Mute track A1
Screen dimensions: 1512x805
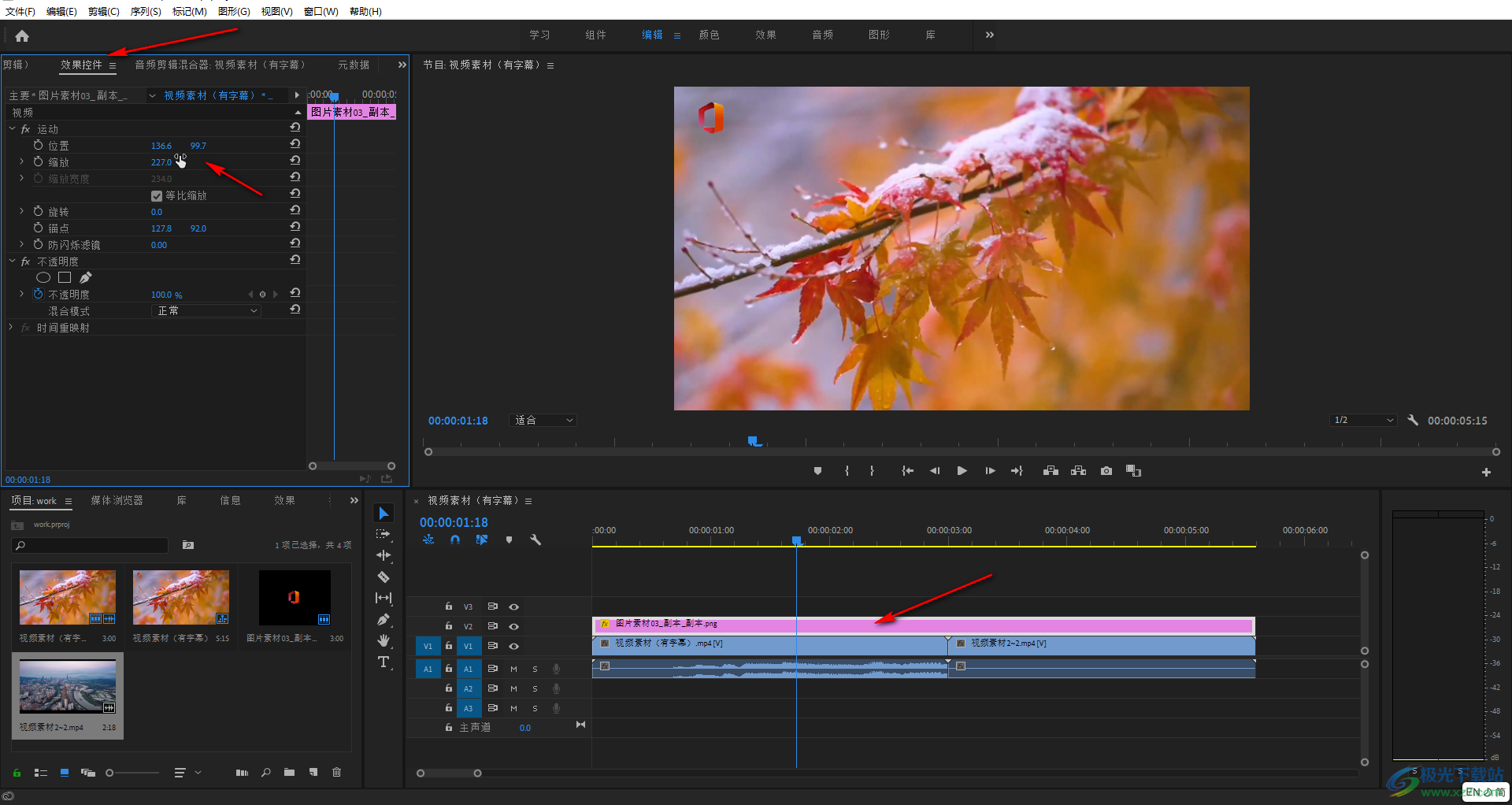514,669
